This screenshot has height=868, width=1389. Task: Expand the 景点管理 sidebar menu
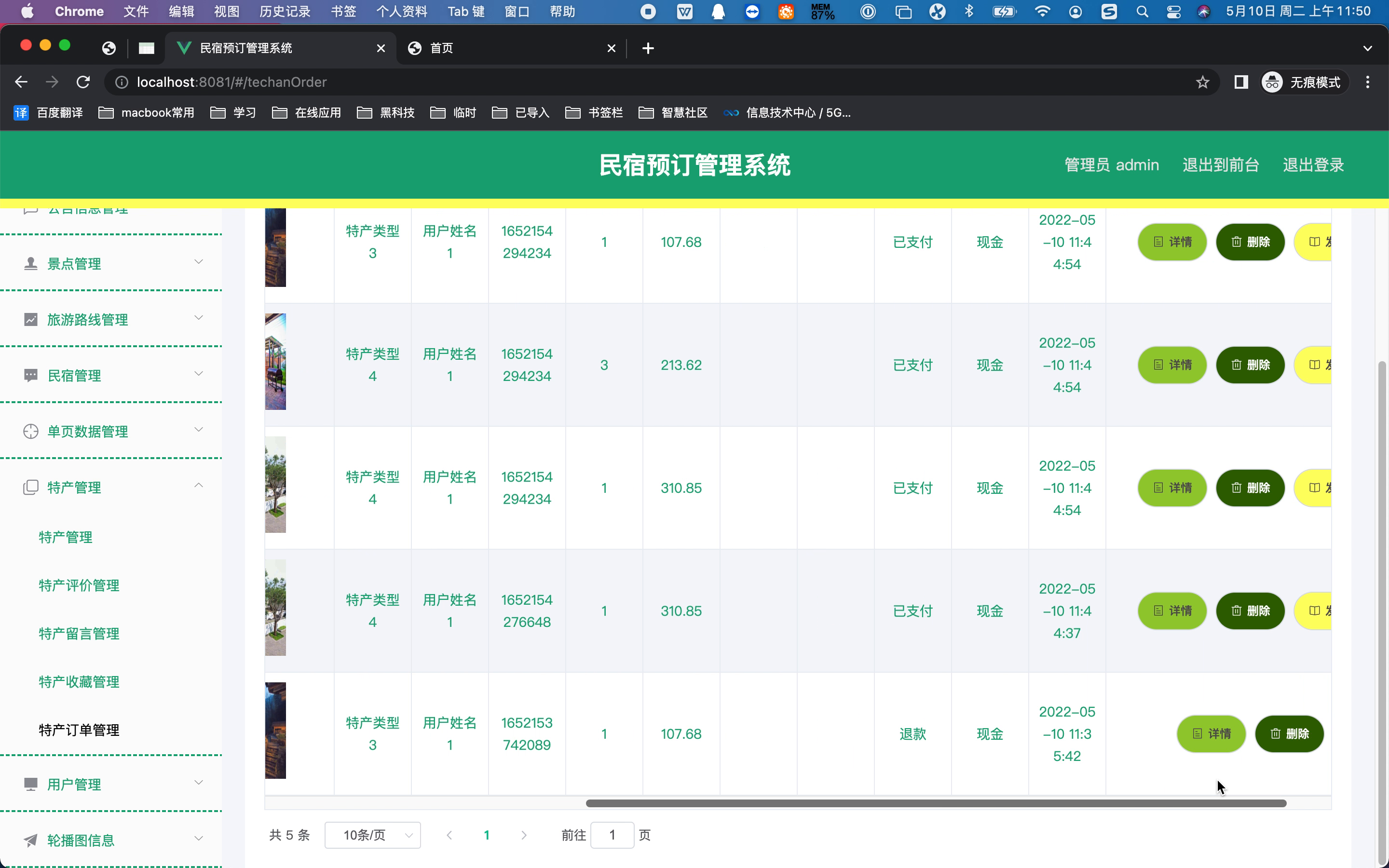coord(111,263)
